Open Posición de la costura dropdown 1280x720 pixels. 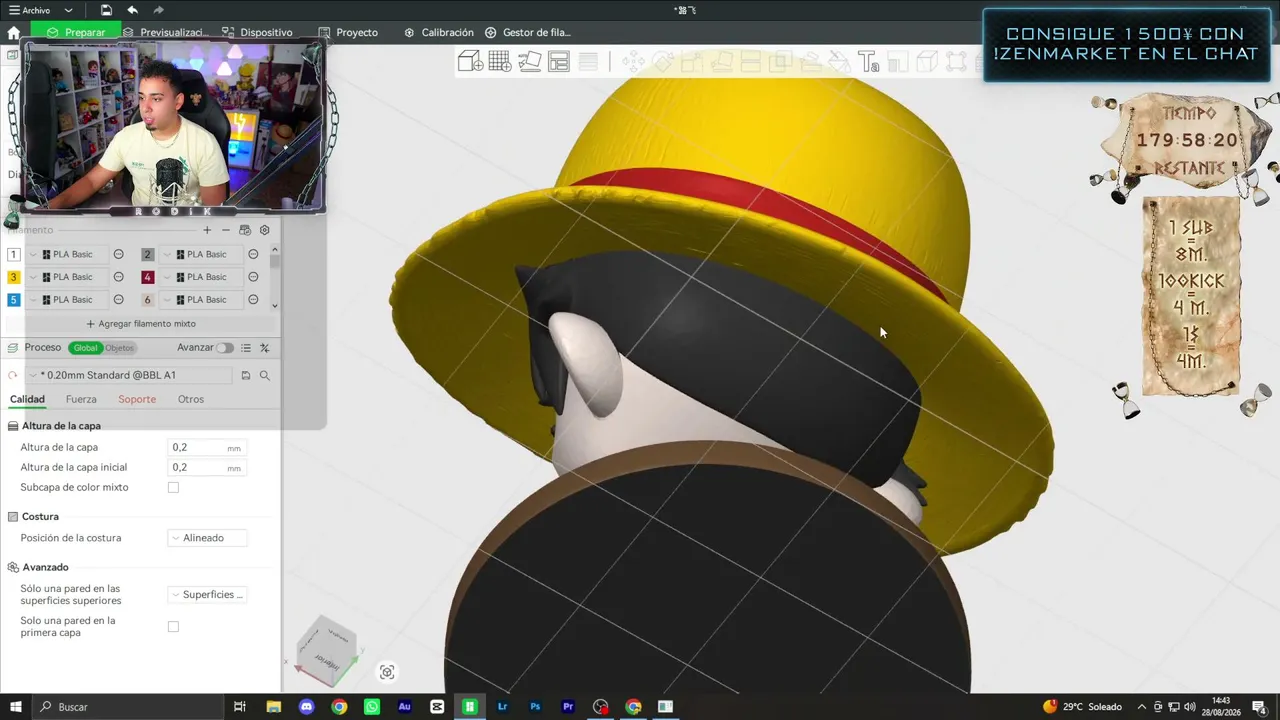pyautogui.click(x=206, y=538)
